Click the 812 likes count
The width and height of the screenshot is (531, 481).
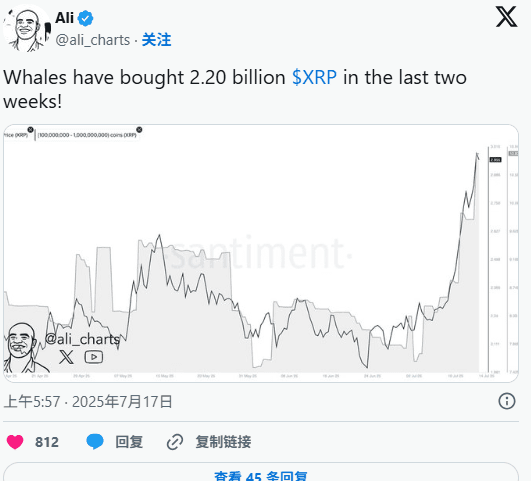point(47,442)
